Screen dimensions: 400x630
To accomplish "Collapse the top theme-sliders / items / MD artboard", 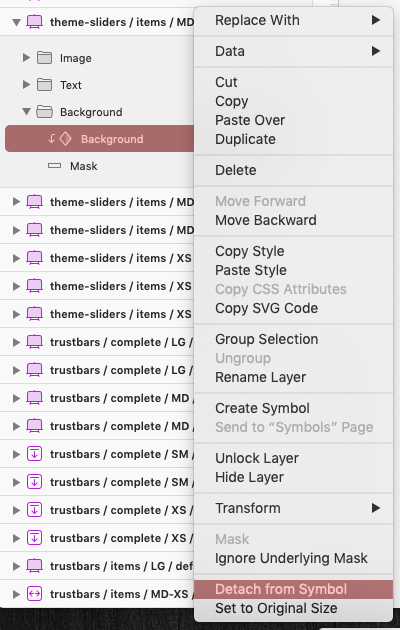I will click(16, 22).
